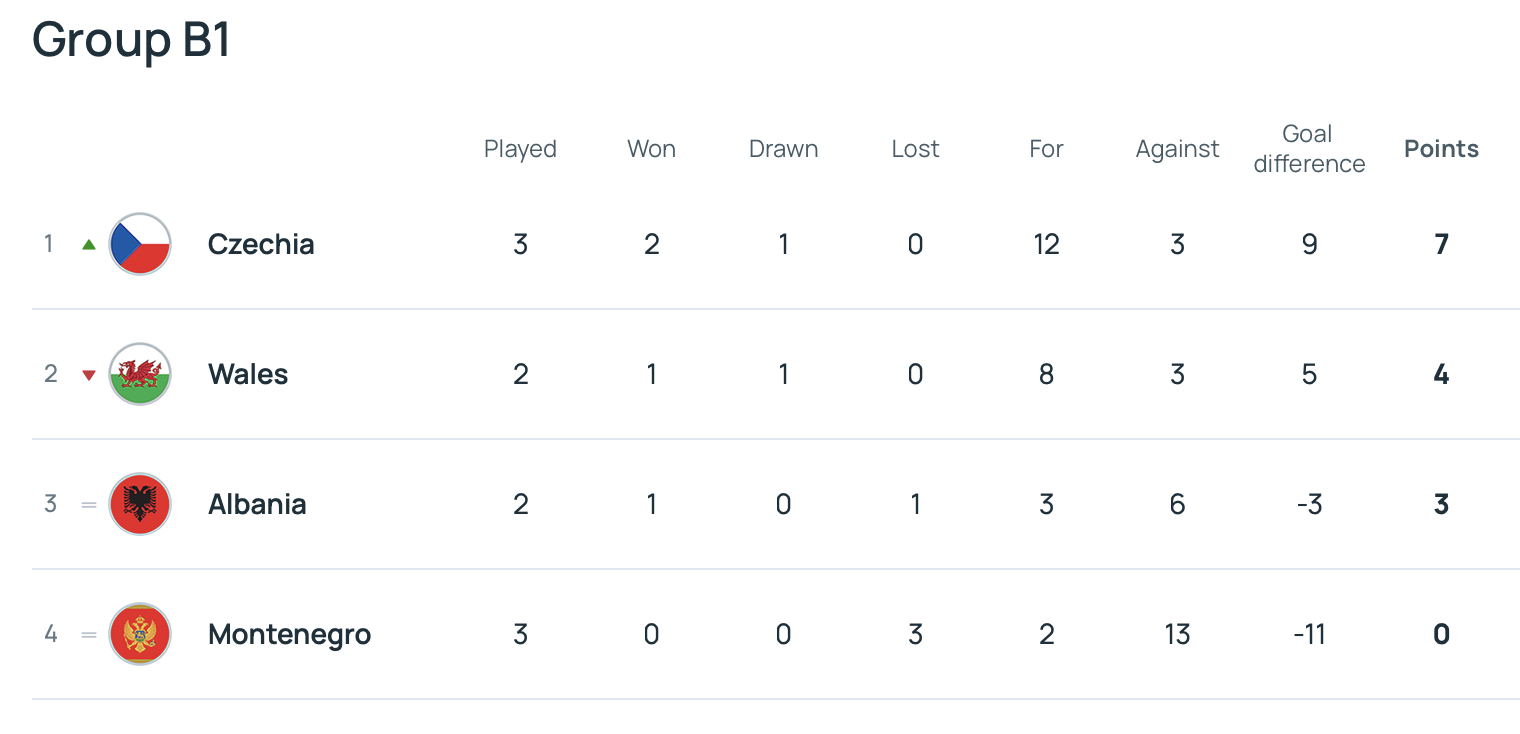Click the Against column header
1520x734 pixels.
(x=1177, y=149)
